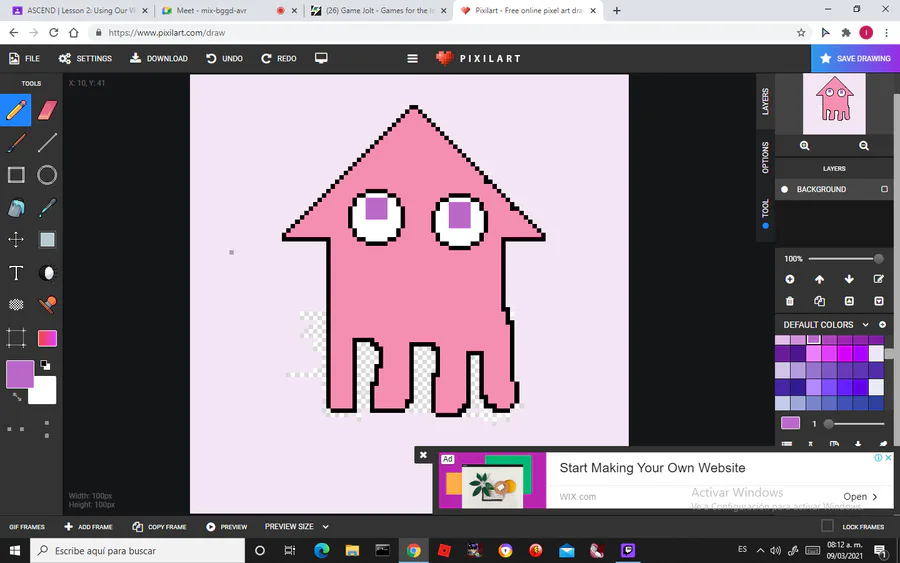This screenshot has width=900, height=563.
Task: Open the hamburger menu beside Pixilart logo
Action: tap(412, 59)
